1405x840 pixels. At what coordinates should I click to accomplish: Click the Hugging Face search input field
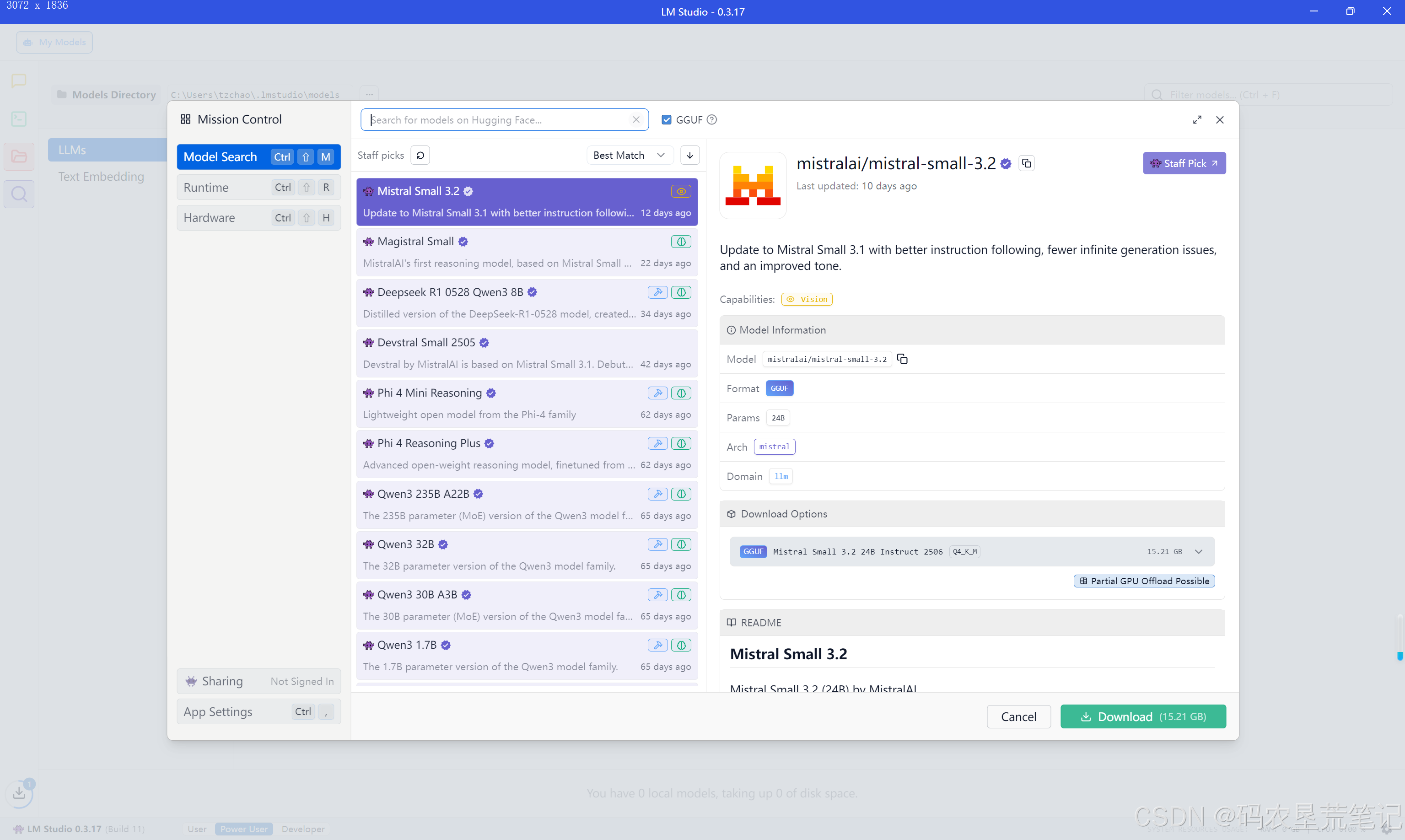tap(498, 119)
